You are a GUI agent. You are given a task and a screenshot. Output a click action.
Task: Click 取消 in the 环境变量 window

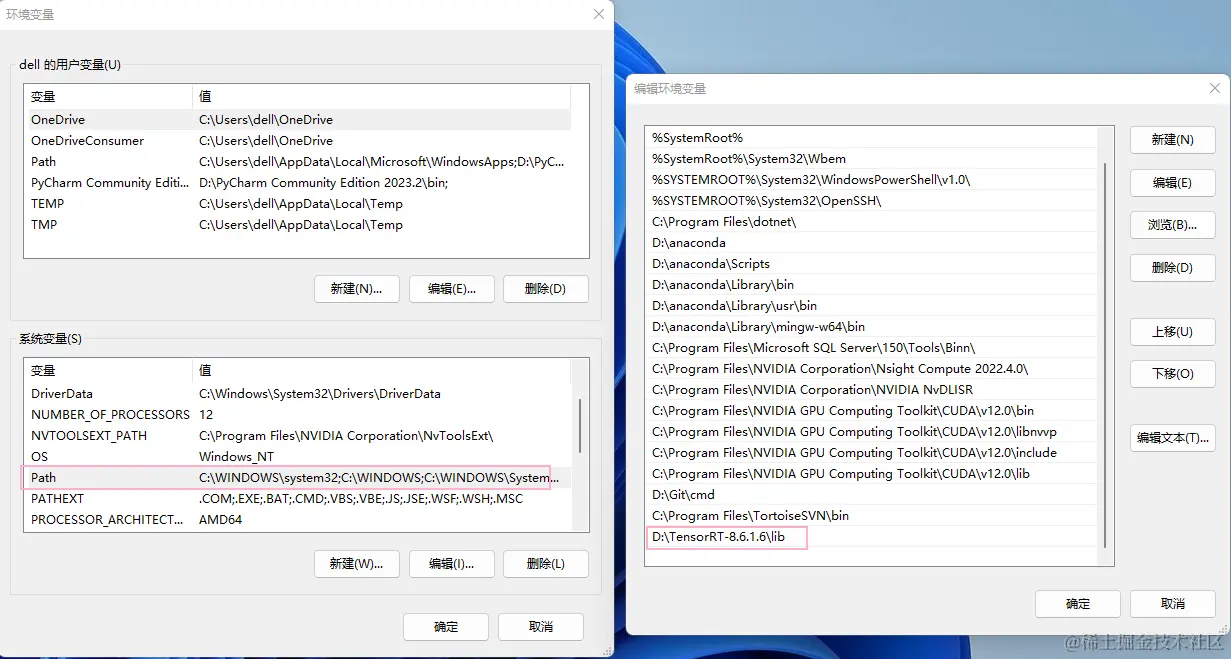[x=541, y=627]
